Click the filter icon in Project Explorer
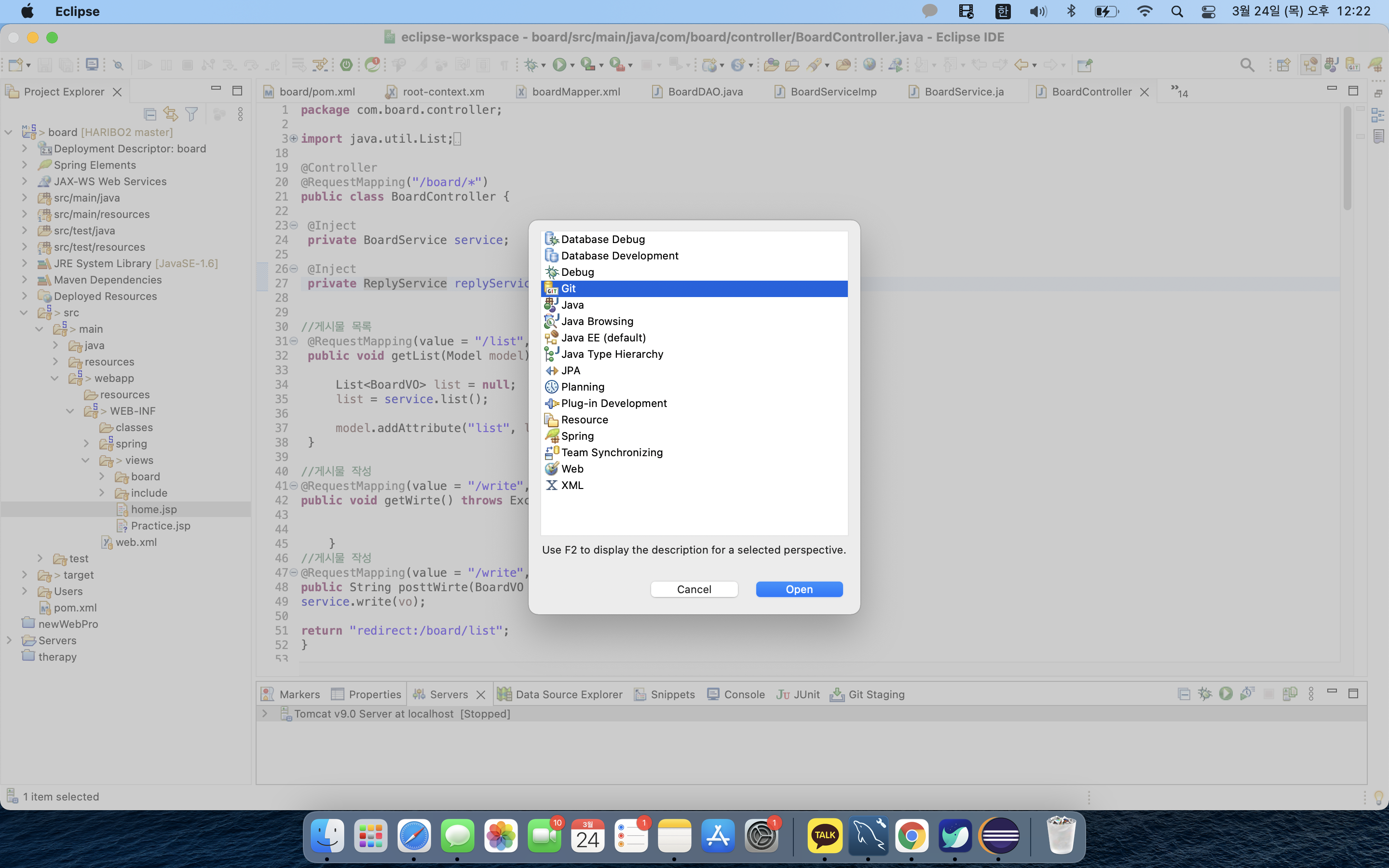The image size is (1389, 868). coord(191,114)
